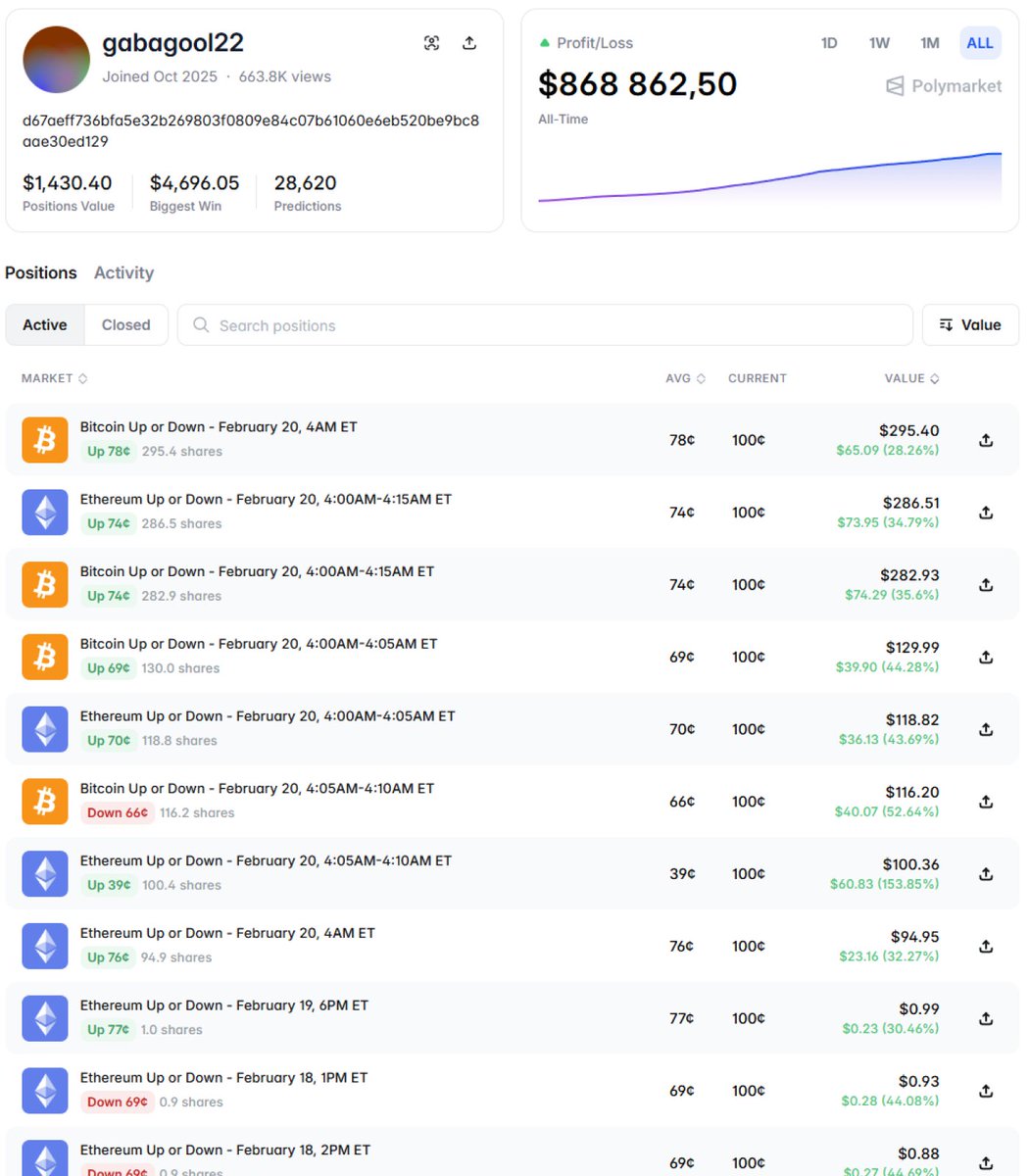Screen dimensions: 1029x1176
Task: Share Bitcoin Up or Down February 20, 4AM ET position
Action: 986,440
